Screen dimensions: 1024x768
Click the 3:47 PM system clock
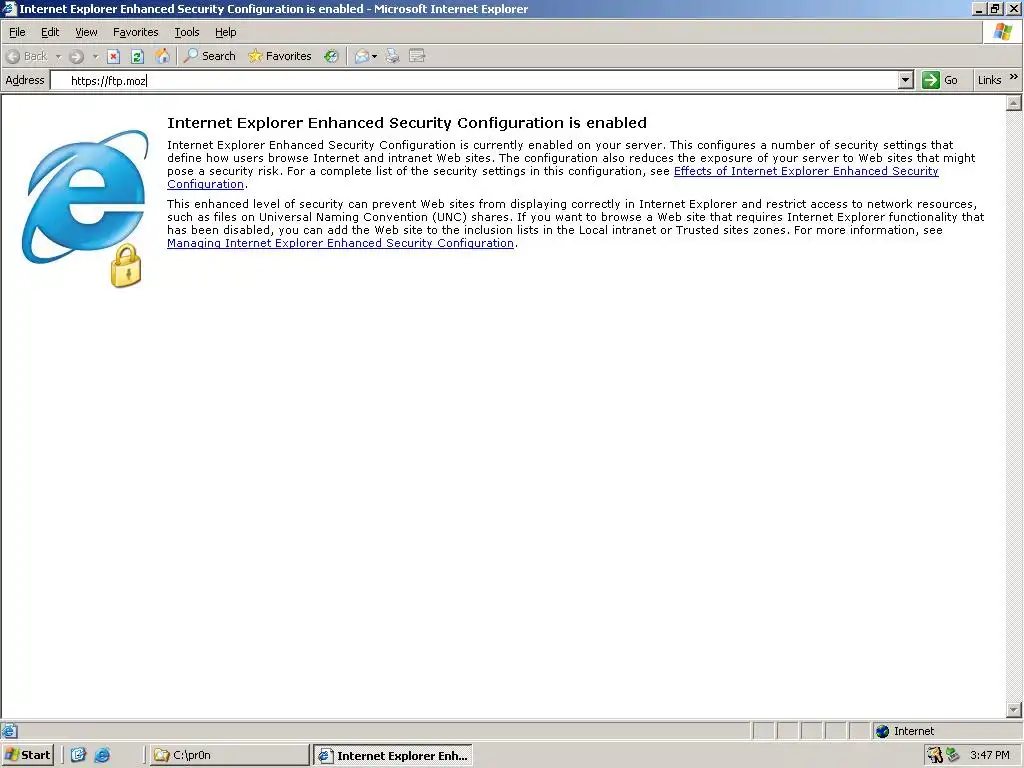pyautogui.click(x=989, y=755)
